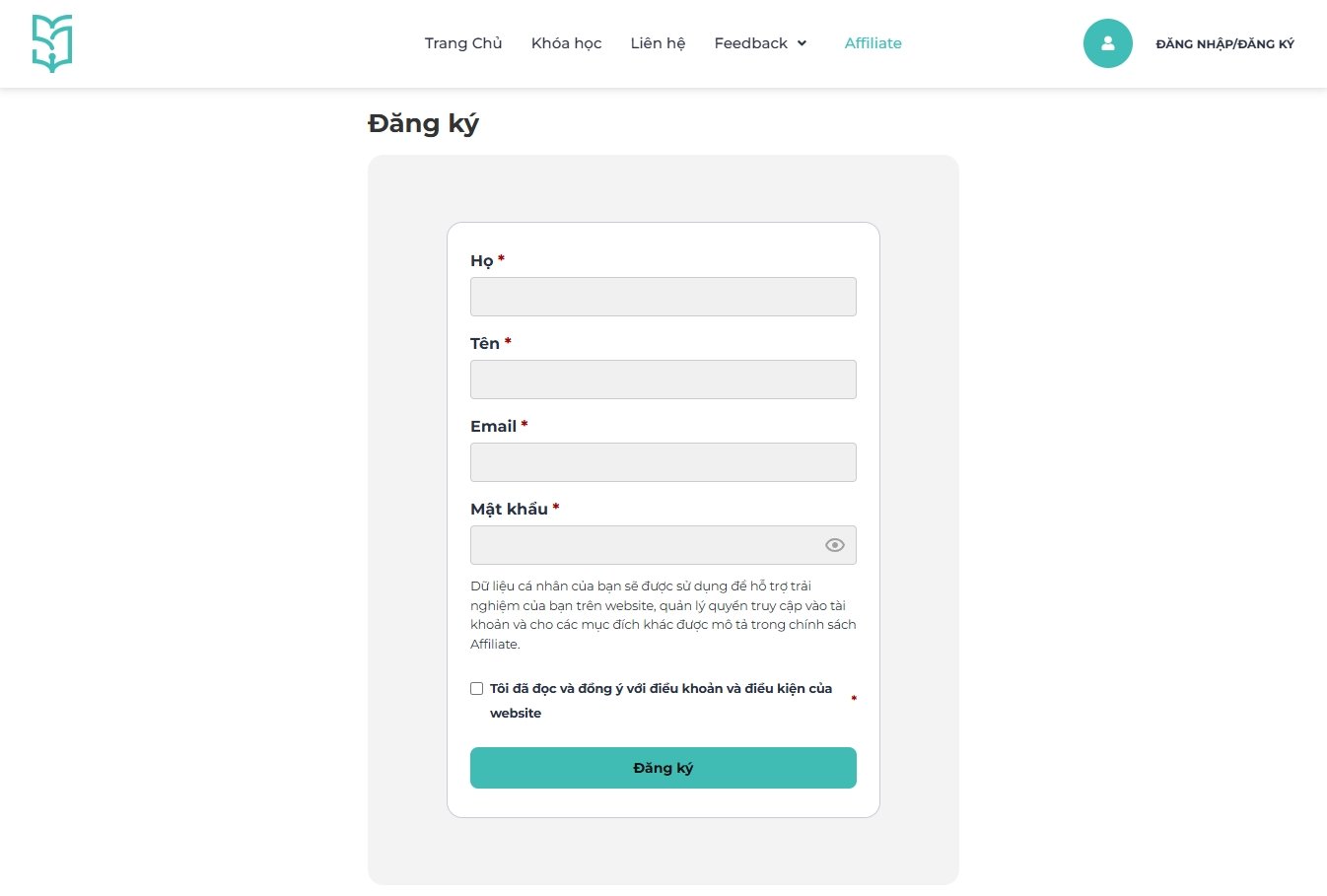Click the Đăng ký page heading
The height and width of the screenshot is (896, 1327).
(x=424, y=123)
